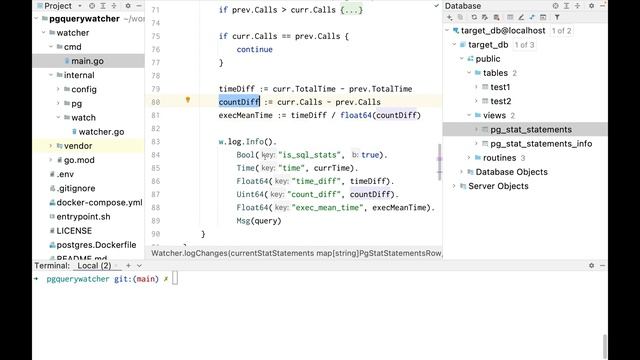640x360 pixels.
Task: Expand the vendor folder
Action: tap(51, 146)
